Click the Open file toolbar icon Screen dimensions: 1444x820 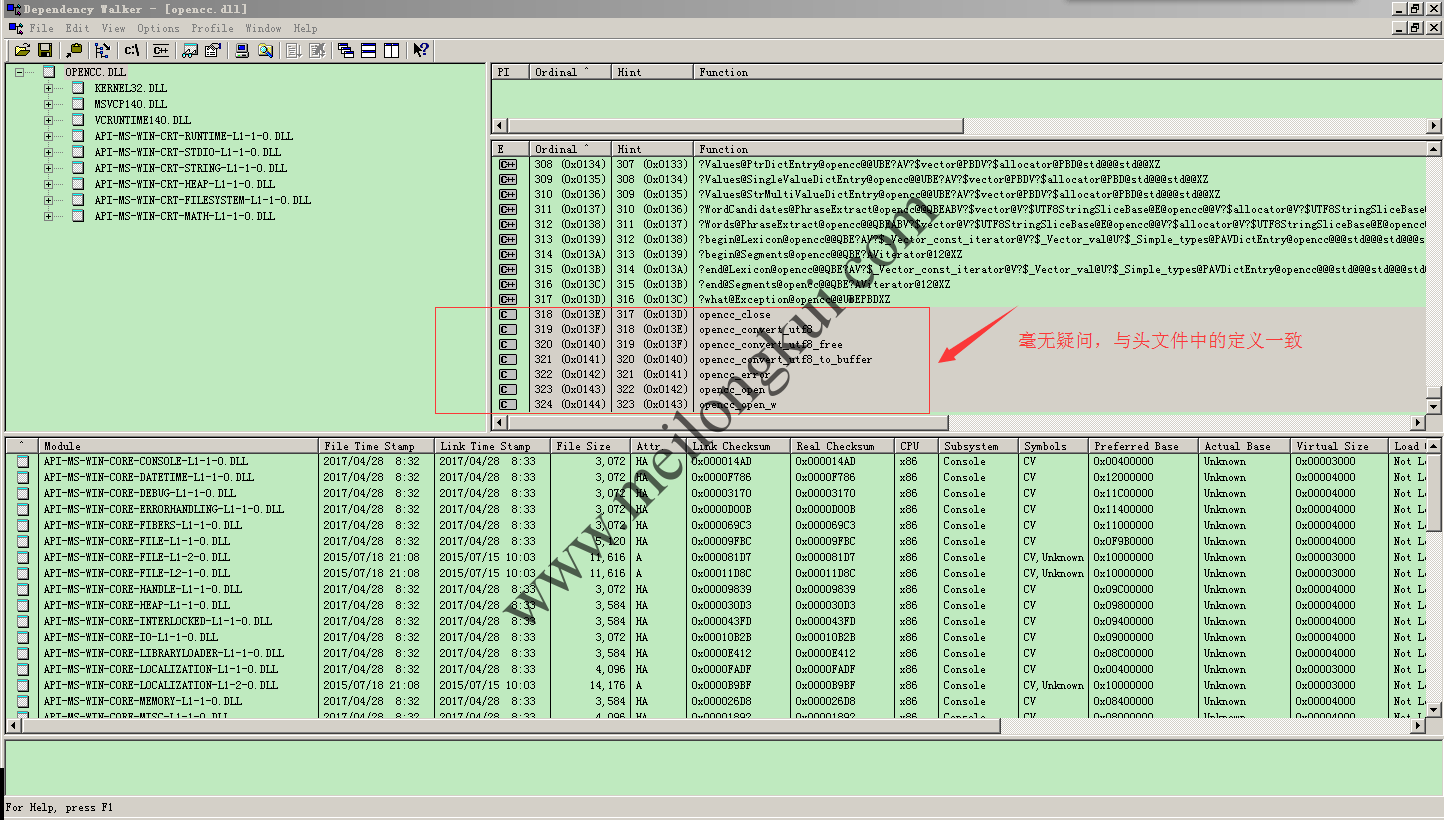pos(22,50)
